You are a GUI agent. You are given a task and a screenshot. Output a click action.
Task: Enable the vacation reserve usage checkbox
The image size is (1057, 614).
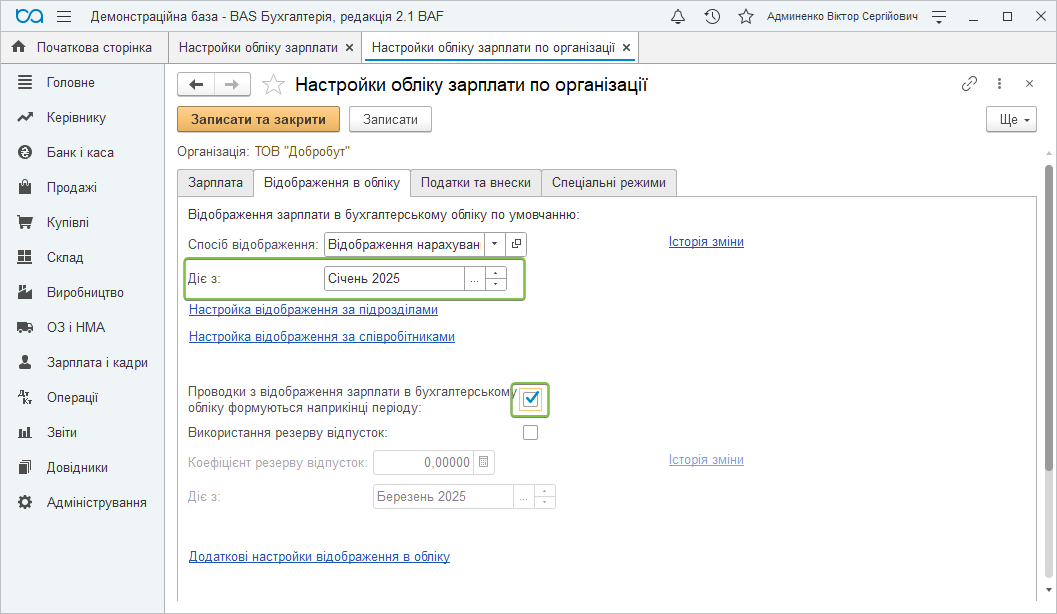click(530, 433)
